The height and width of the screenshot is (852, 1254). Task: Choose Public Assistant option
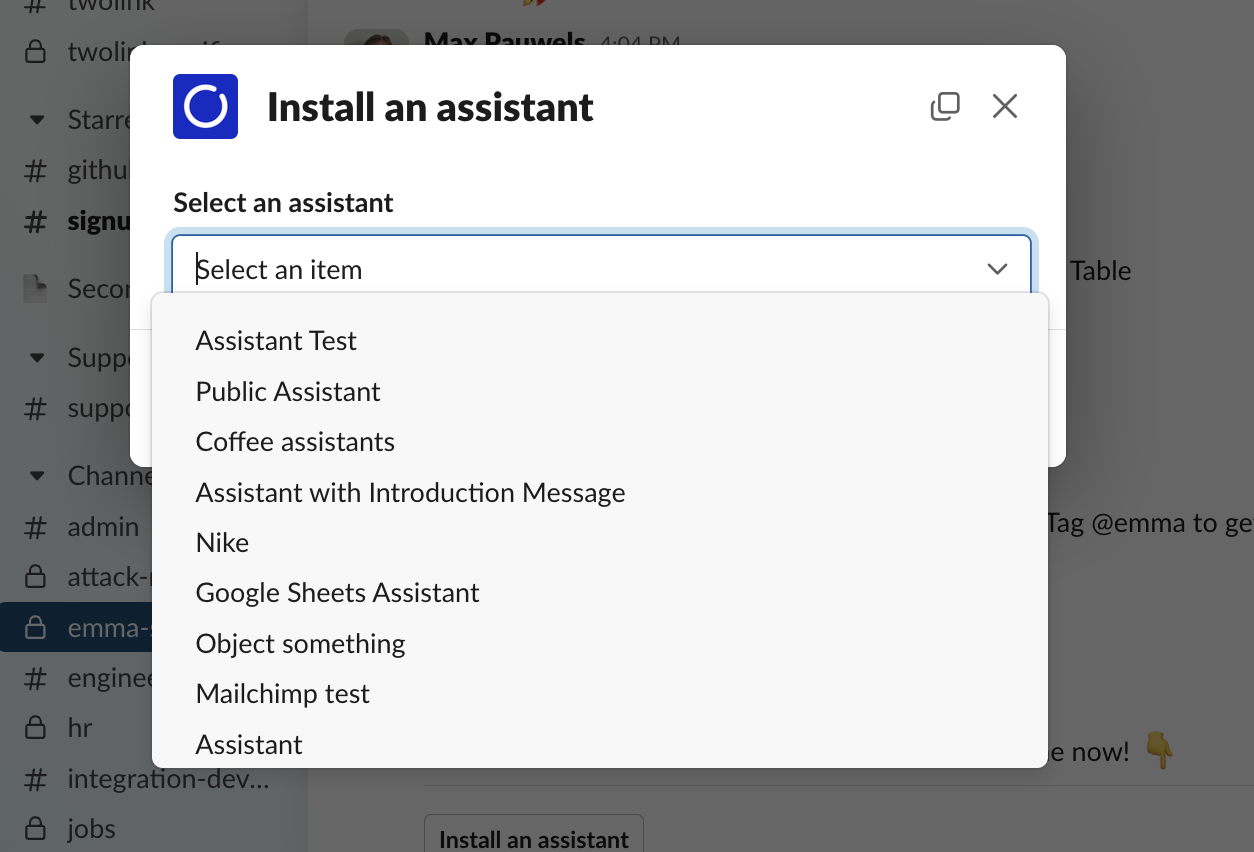click(x=288, y=392)
